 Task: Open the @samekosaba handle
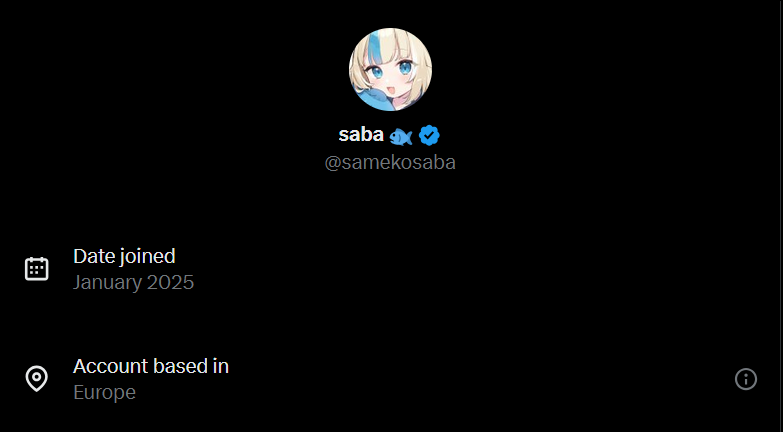390,163
